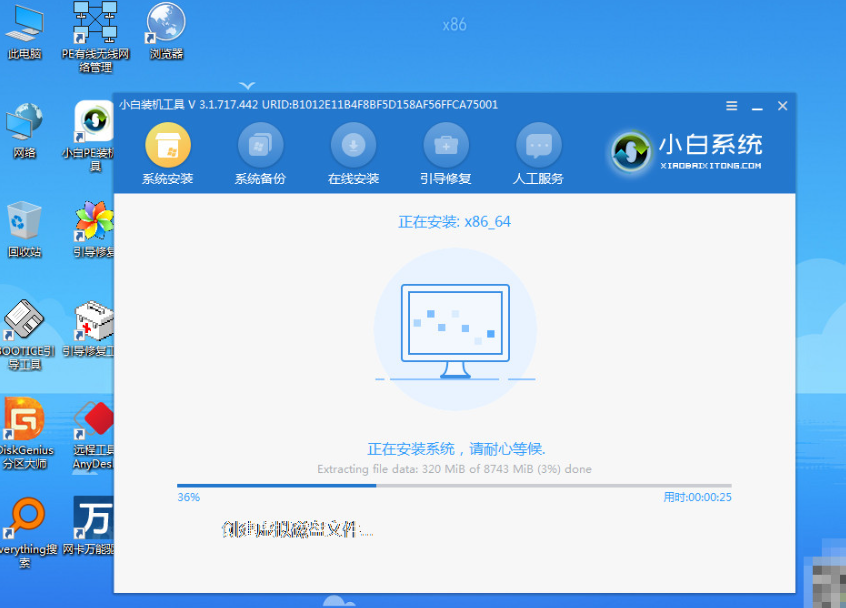The image size is (846, 608).
Task: Open 网卡万能驱动 desktop shortcut
Action: coord(93,520)
